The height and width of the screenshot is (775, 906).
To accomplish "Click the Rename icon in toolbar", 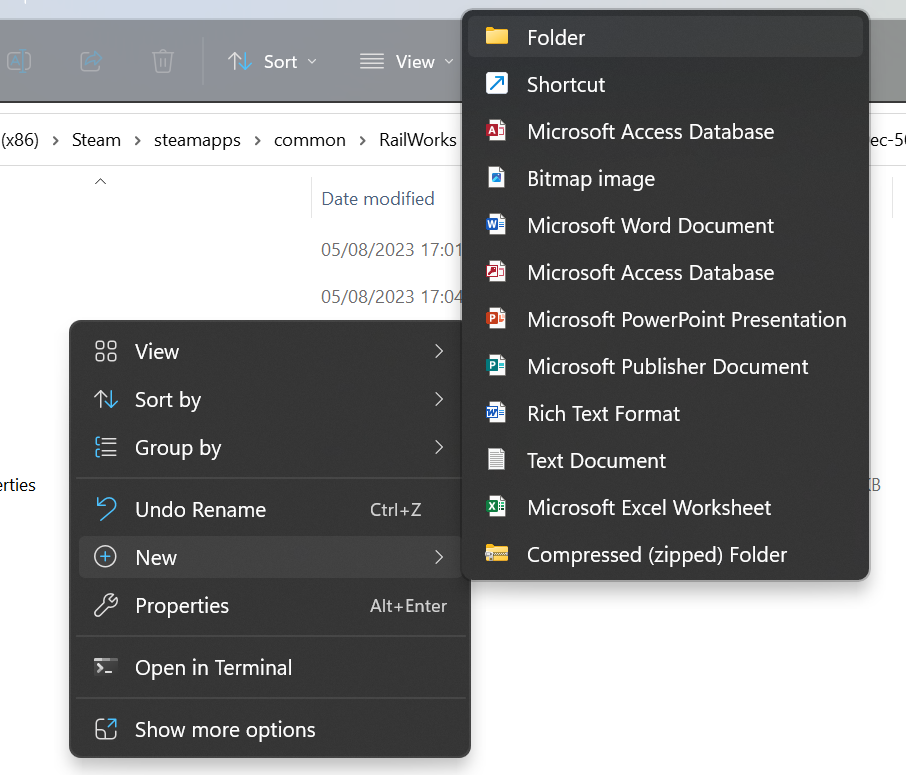I will [x=19, y=61].
